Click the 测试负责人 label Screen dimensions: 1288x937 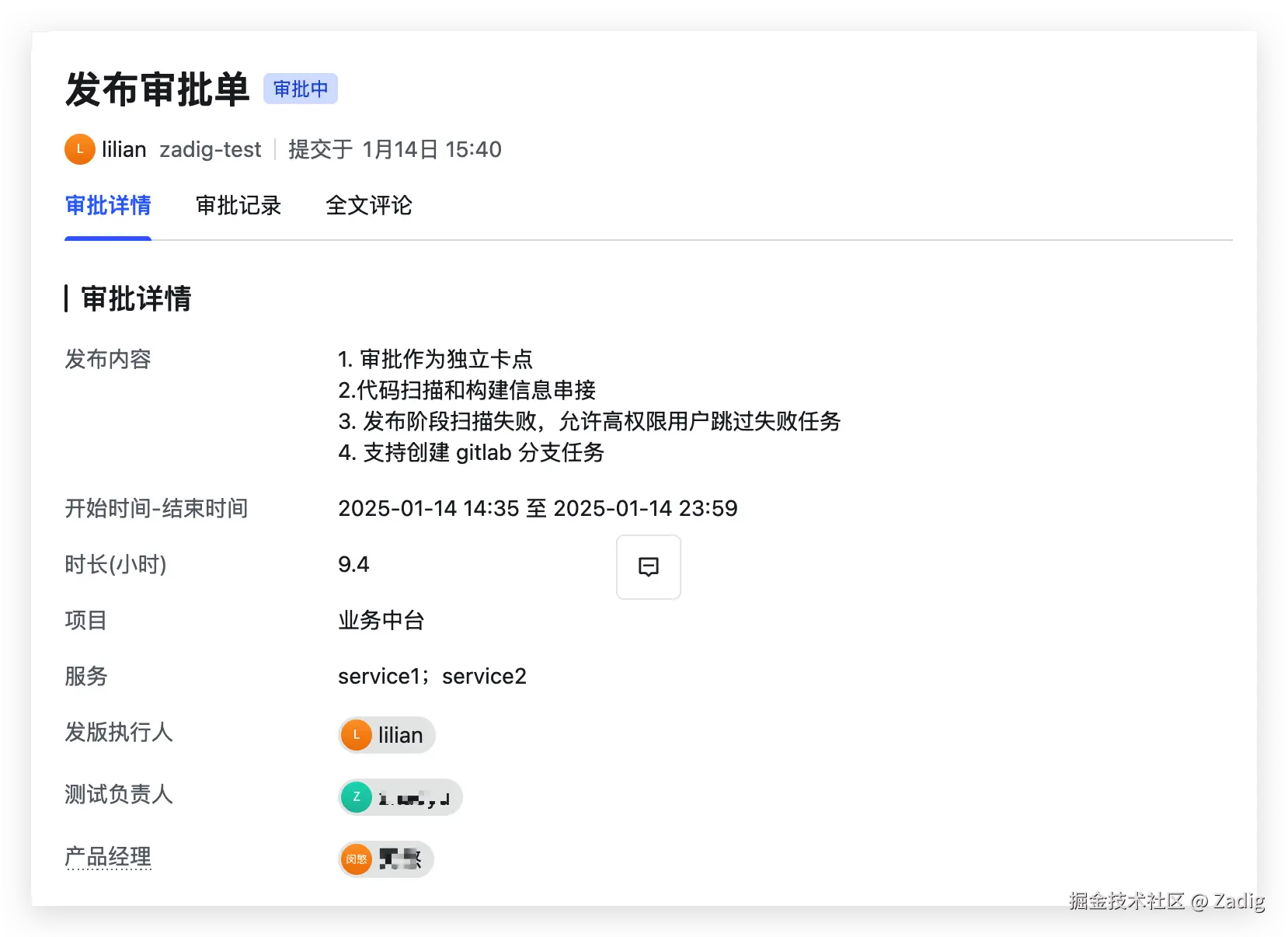pos(119,794)
